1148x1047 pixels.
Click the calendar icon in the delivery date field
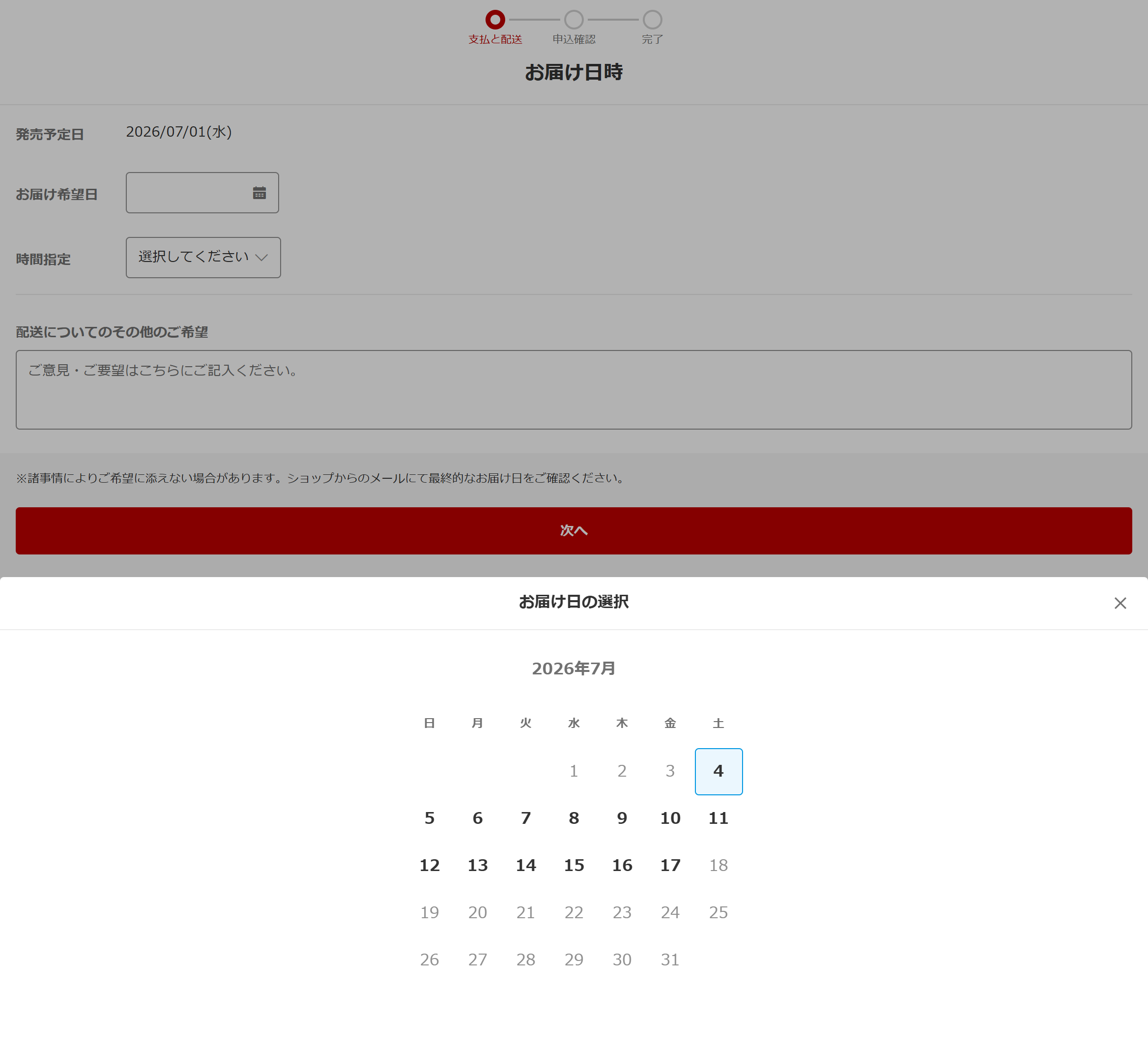(x=259, y=193)
